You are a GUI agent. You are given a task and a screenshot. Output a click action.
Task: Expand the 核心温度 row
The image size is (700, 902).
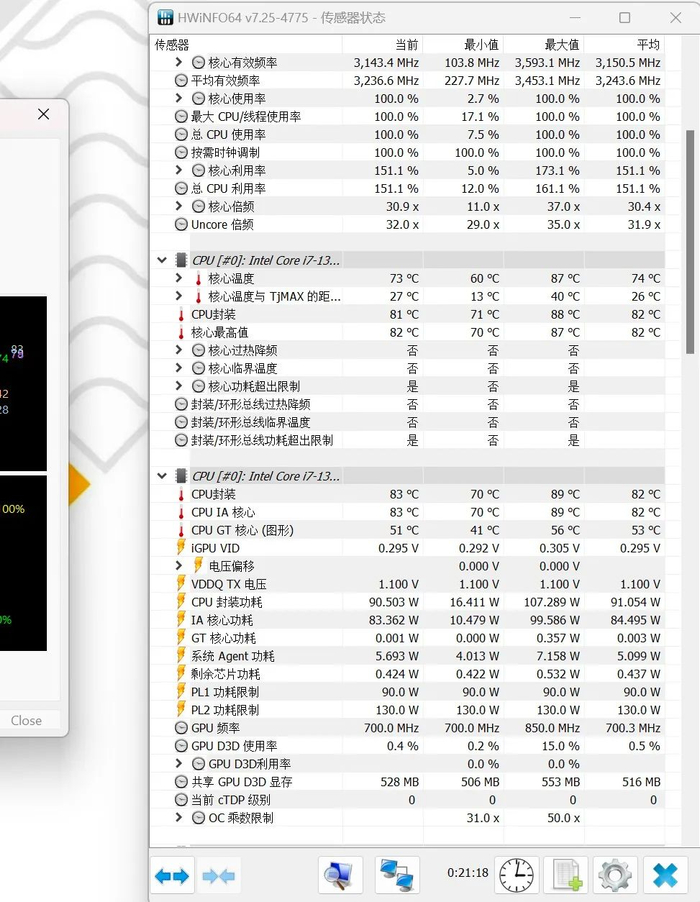point(179,278)
